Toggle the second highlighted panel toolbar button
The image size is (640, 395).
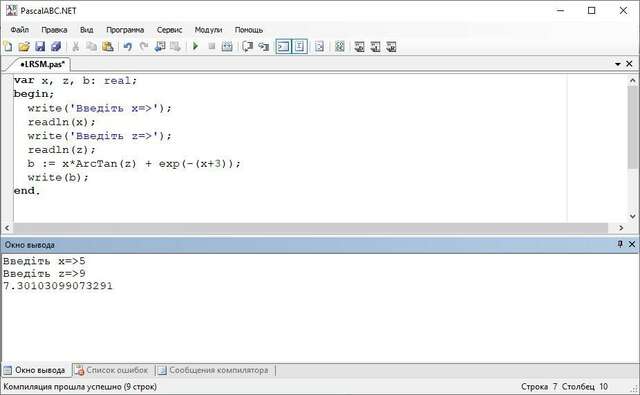point(300,47)
